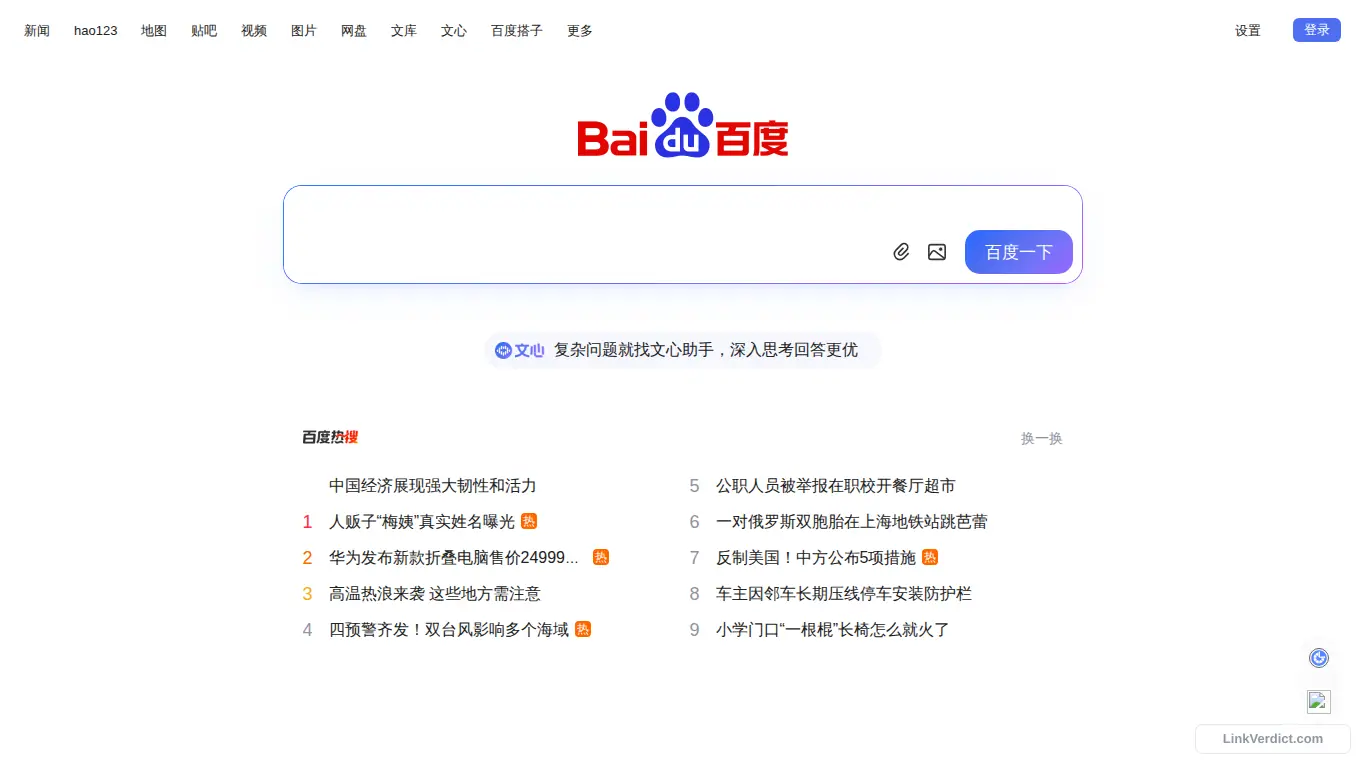The height and width of the screenshot is (768, 1365).
Task: Open the hao123 navigation link
Action: click(96, 31)
